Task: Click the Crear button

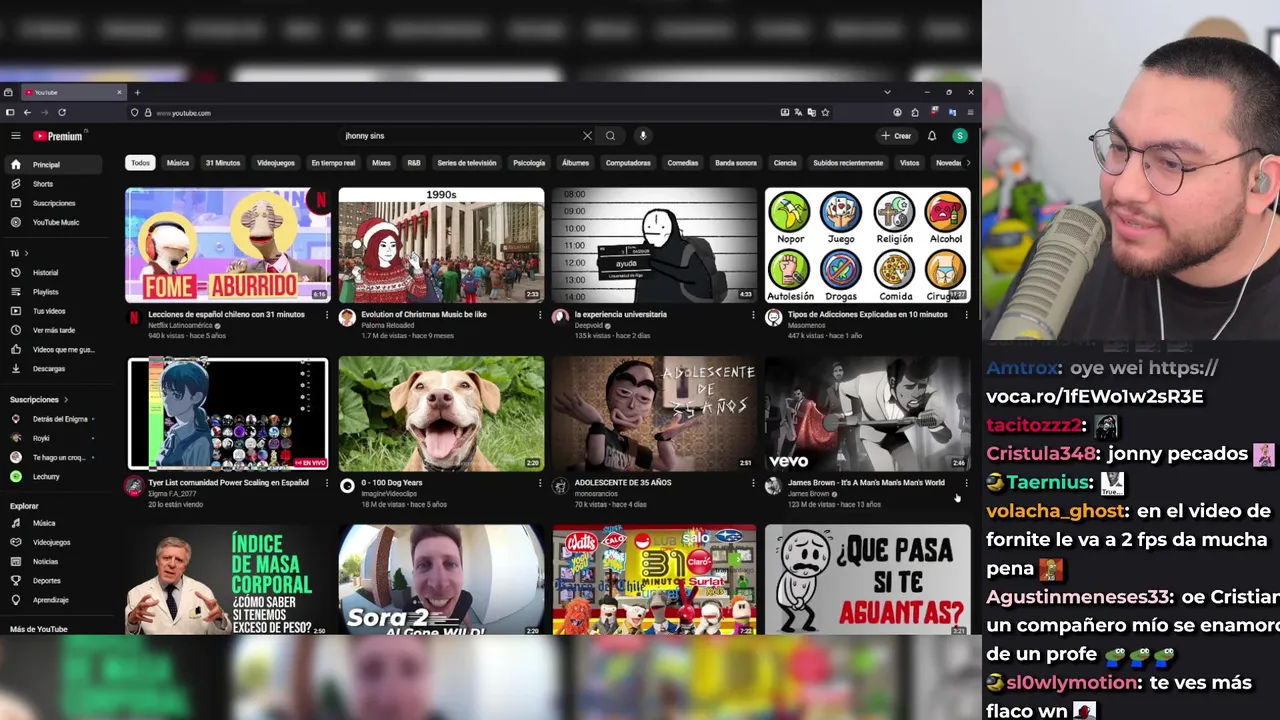Action: [896, 136]
